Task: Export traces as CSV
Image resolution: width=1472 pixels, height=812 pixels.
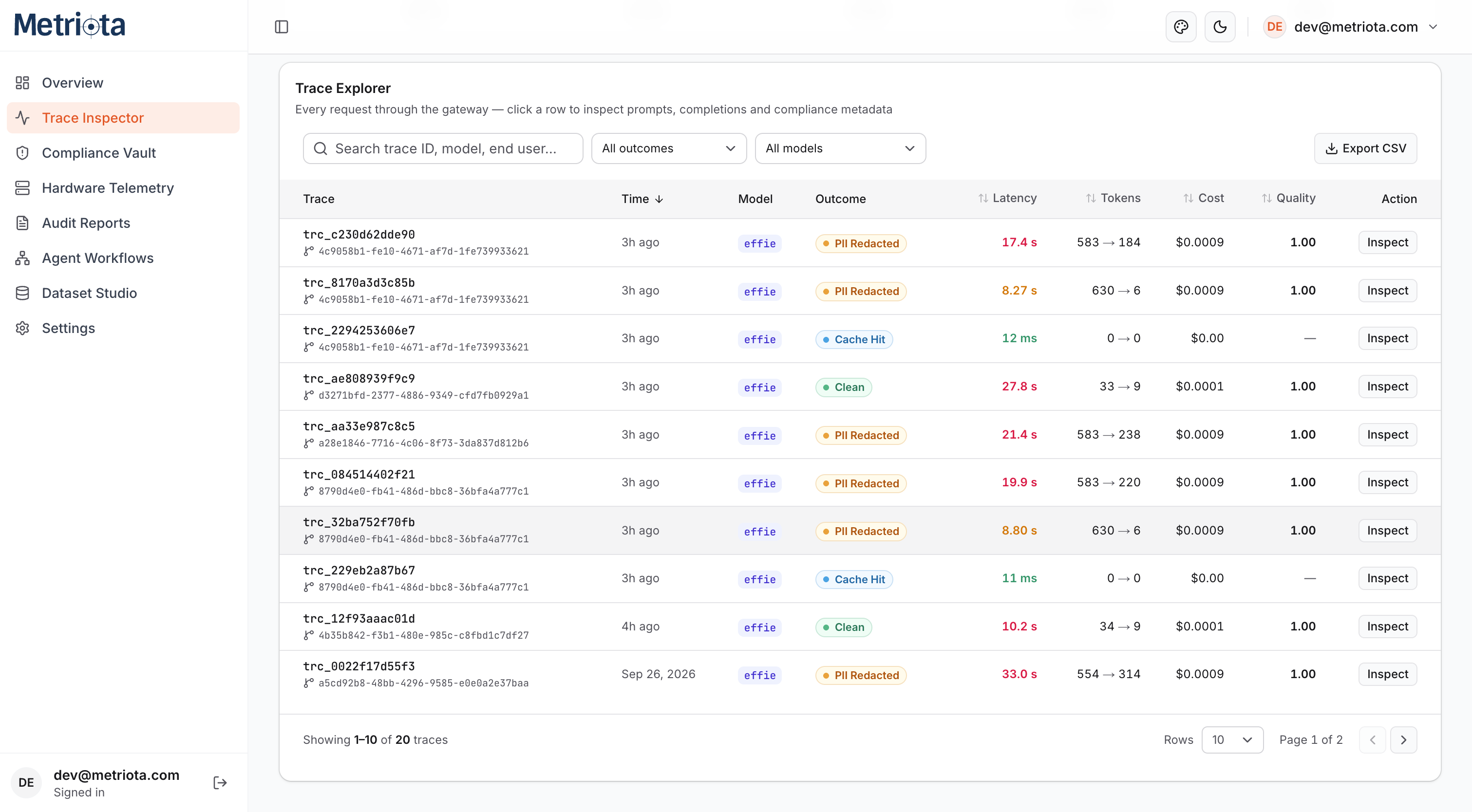Action: coord(1365,148)
